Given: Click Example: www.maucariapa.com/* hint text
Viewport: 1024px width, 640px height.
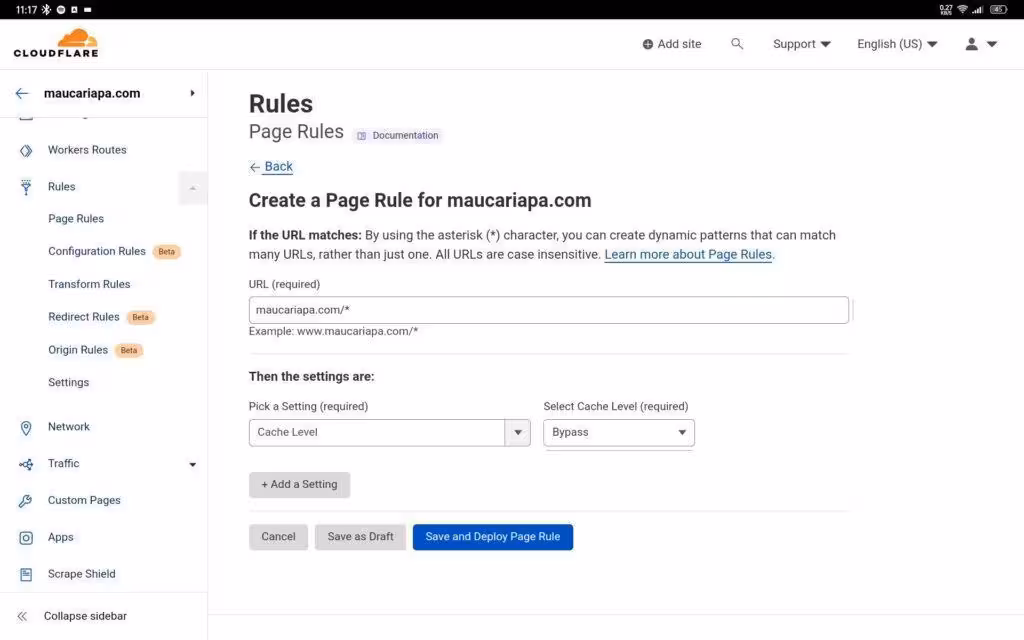Looking at the screenshot, I should tap(333, 331).
